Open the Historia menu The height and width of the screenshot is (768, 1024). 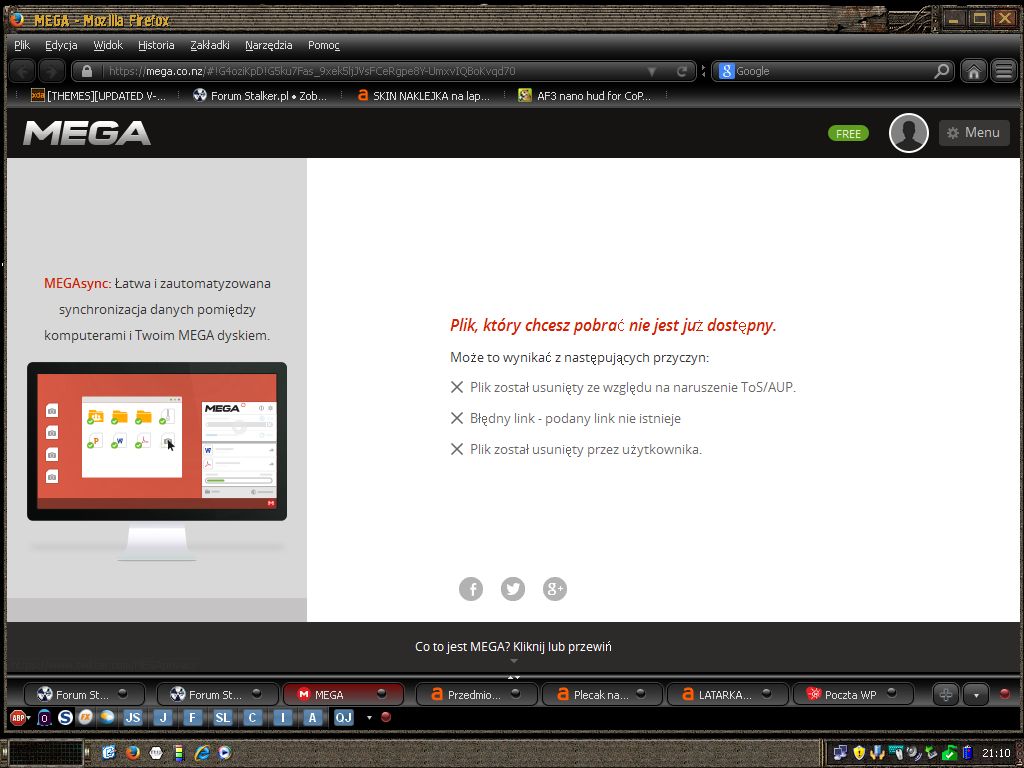(x=156, y=45)
